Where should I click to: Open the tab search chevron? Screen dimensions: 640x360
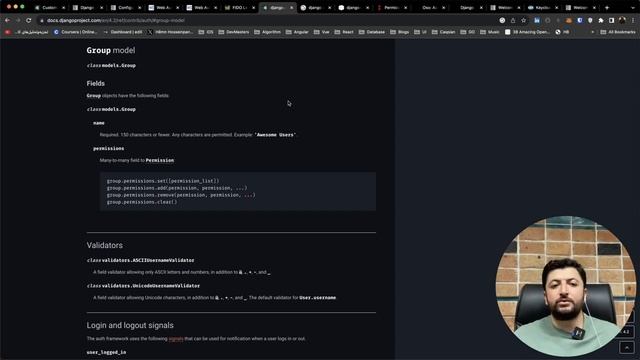[633, 7]
